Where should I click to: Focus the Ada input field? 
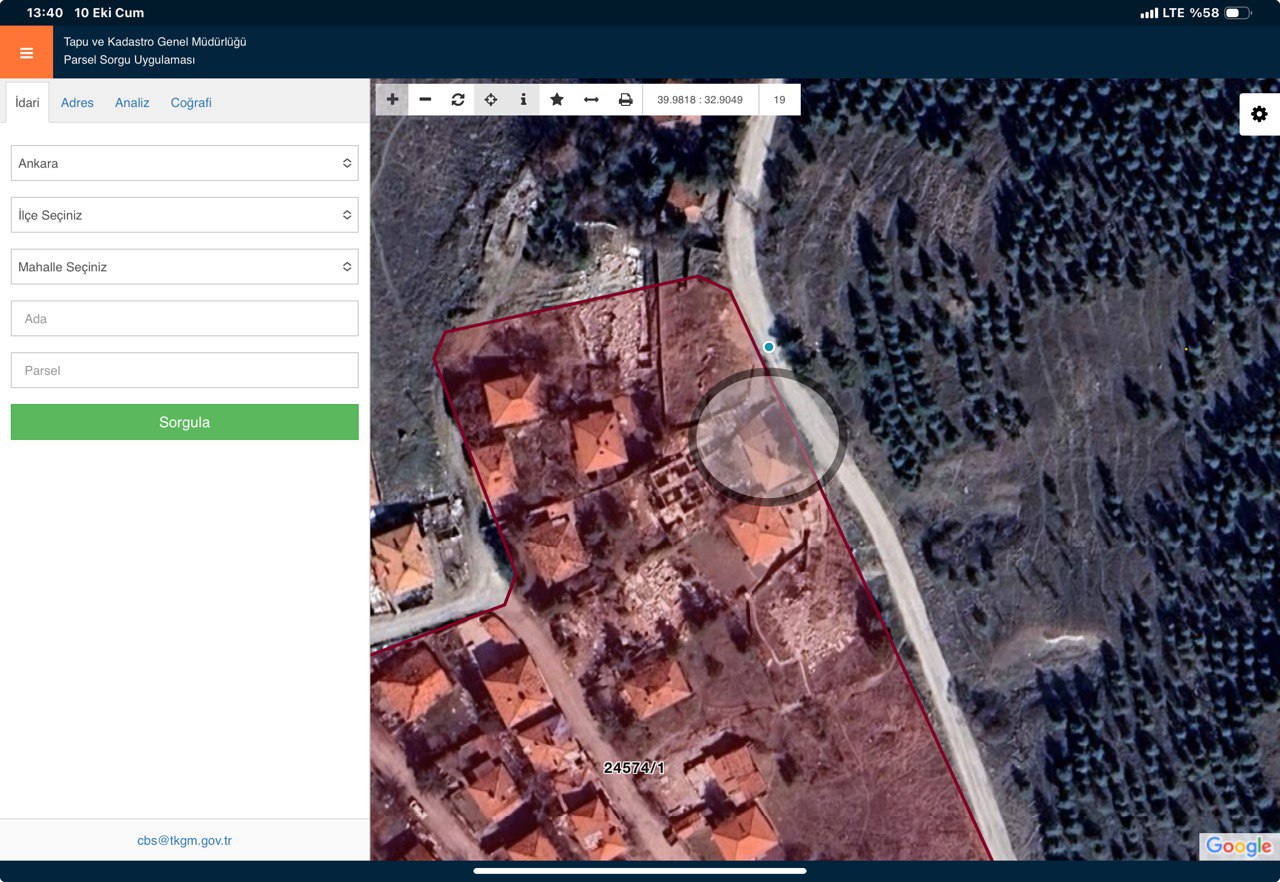point(184,319)
